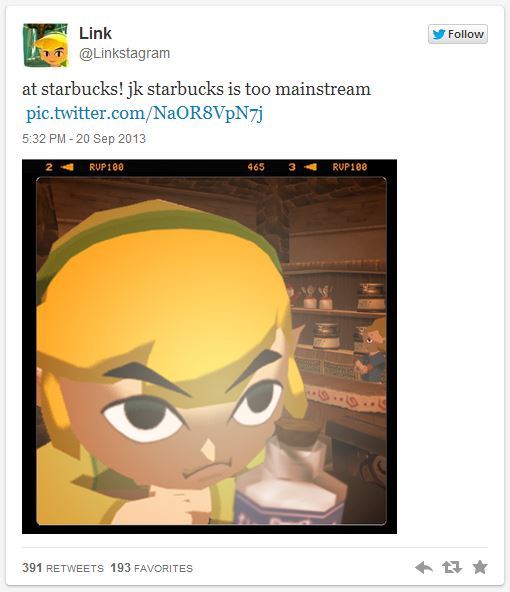
Task: Click the reply arrow icon
Action: pos(424,567)
